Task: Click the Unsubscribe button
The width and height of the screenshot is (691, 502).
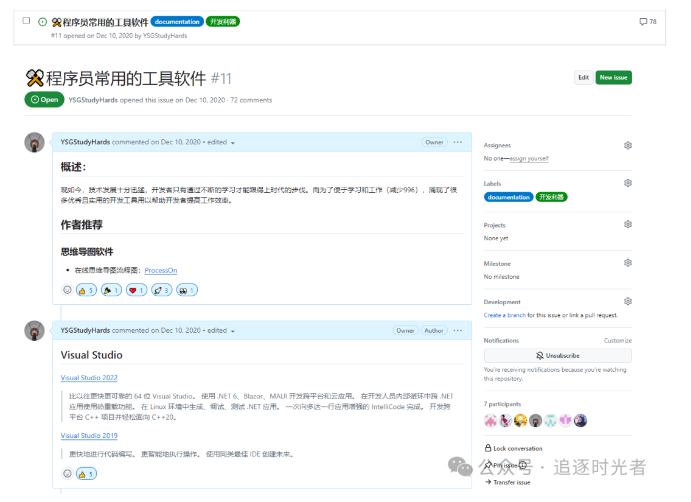Action: pos(557,356)
